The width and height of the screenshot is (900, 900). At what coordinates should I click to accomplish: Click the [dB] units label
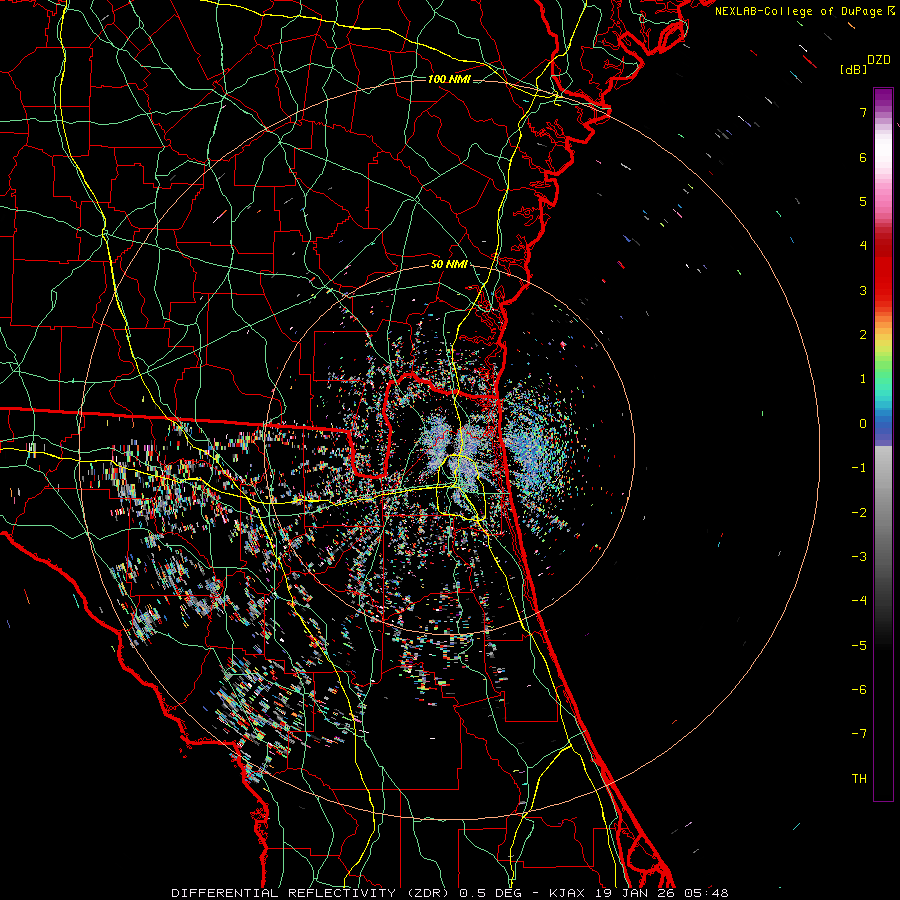point(853,69)
